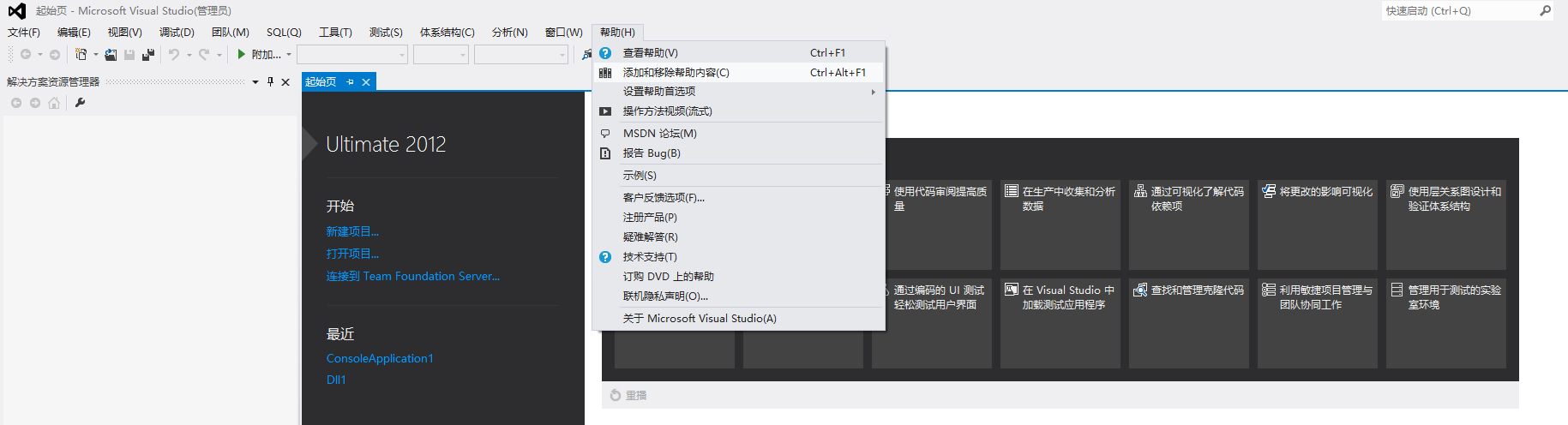This screenshot has height=425, width=1568.
Task: Open the 工具(T) menu
Action: [x=335, y=33]
